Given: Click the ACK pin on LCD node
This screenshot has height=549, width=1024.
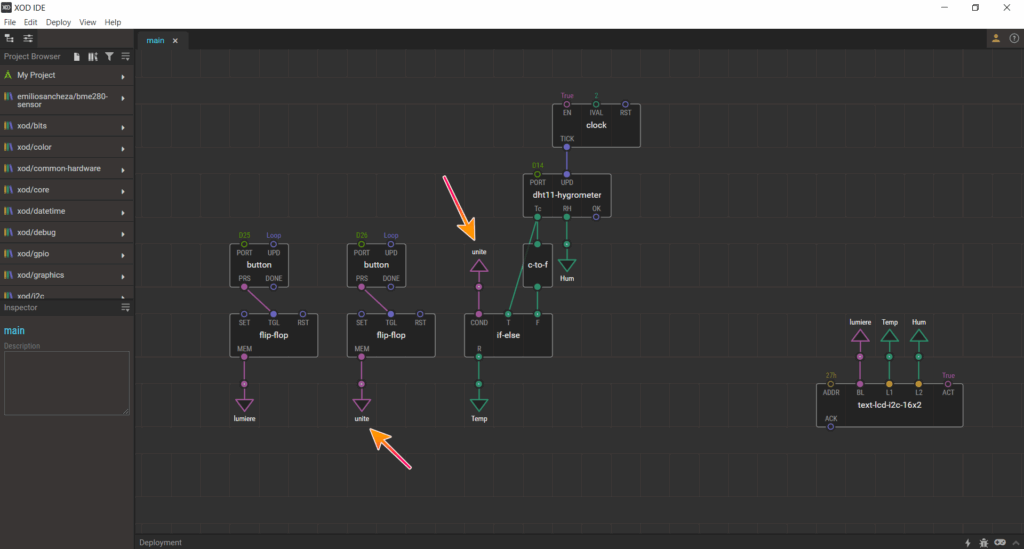Looking at the screenshot, I should click(x=831, y=427).
